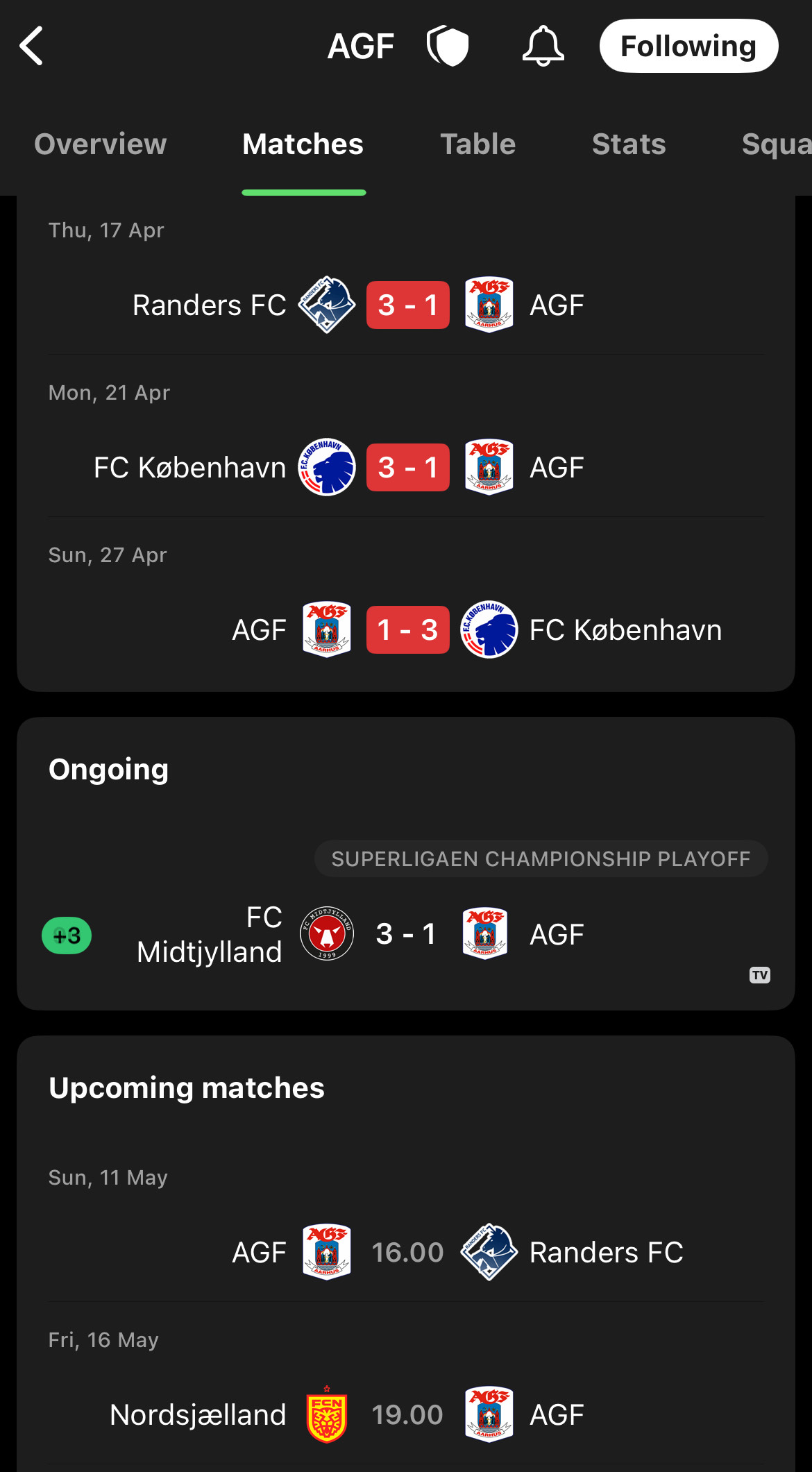Viewport: 812px width, 1472px height.
Task: Switch to the Table tab
Action: pos(477,144)
